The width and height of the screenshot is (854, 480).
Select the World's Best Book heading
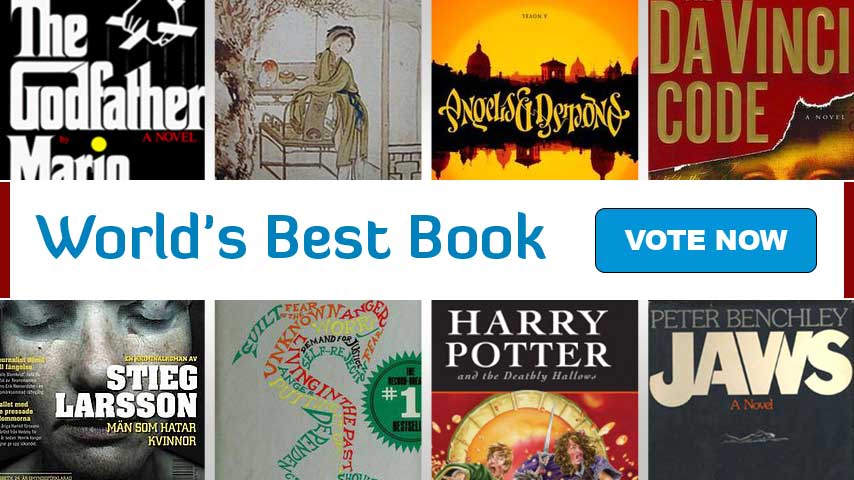(x=291, y=236)
